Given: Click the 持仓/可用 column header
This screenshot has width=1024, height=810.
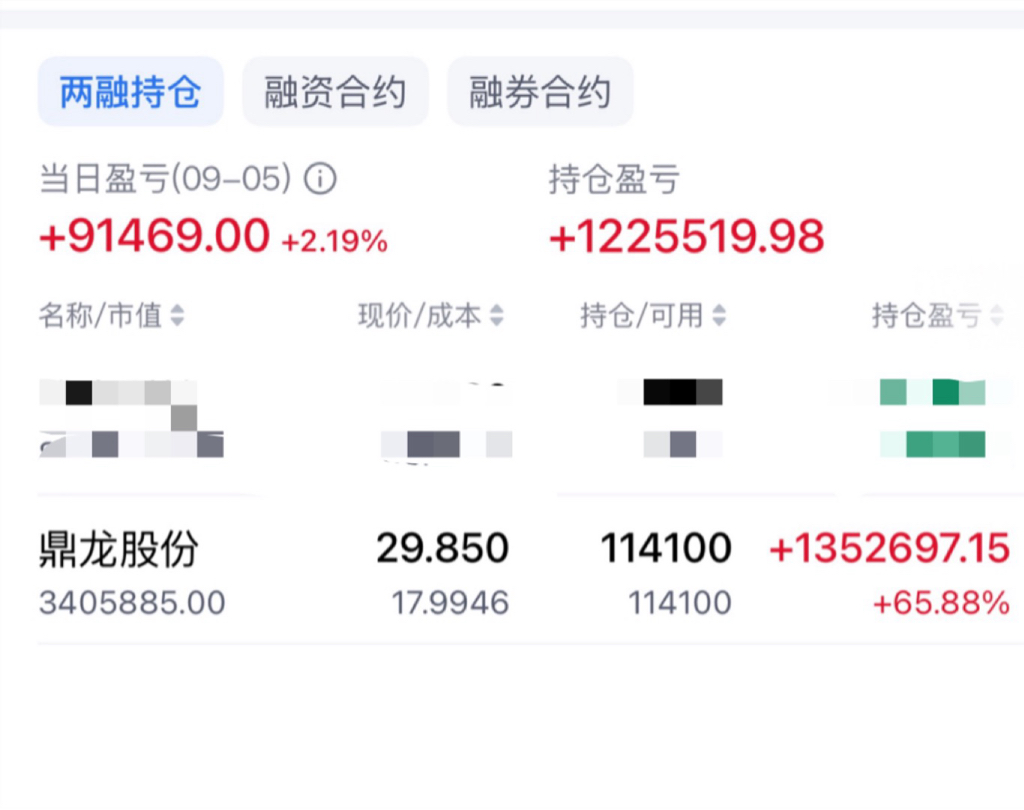Looking at the screenshot, I should [642, 317].
